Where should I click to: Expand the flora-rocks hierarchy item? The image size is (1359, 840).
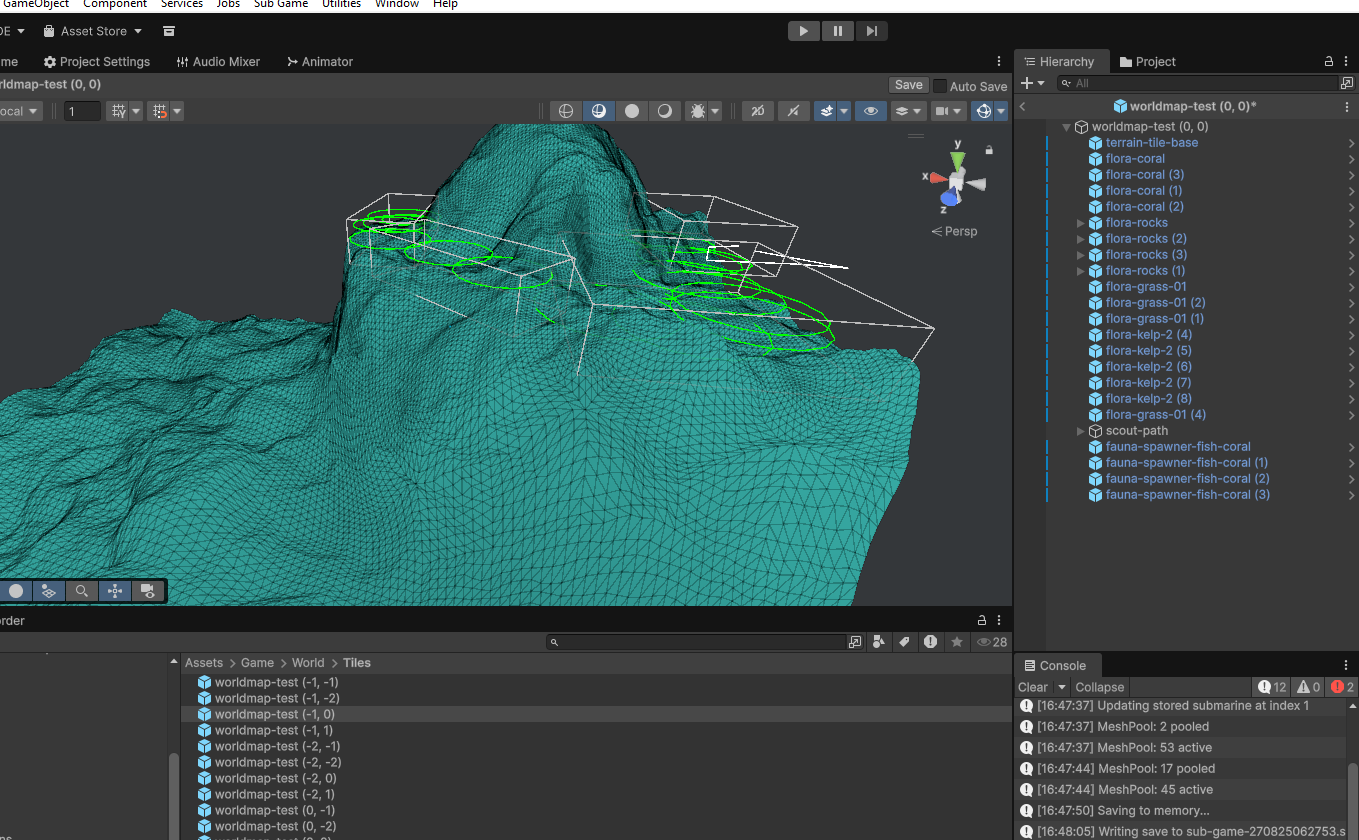click(1080, 222)
